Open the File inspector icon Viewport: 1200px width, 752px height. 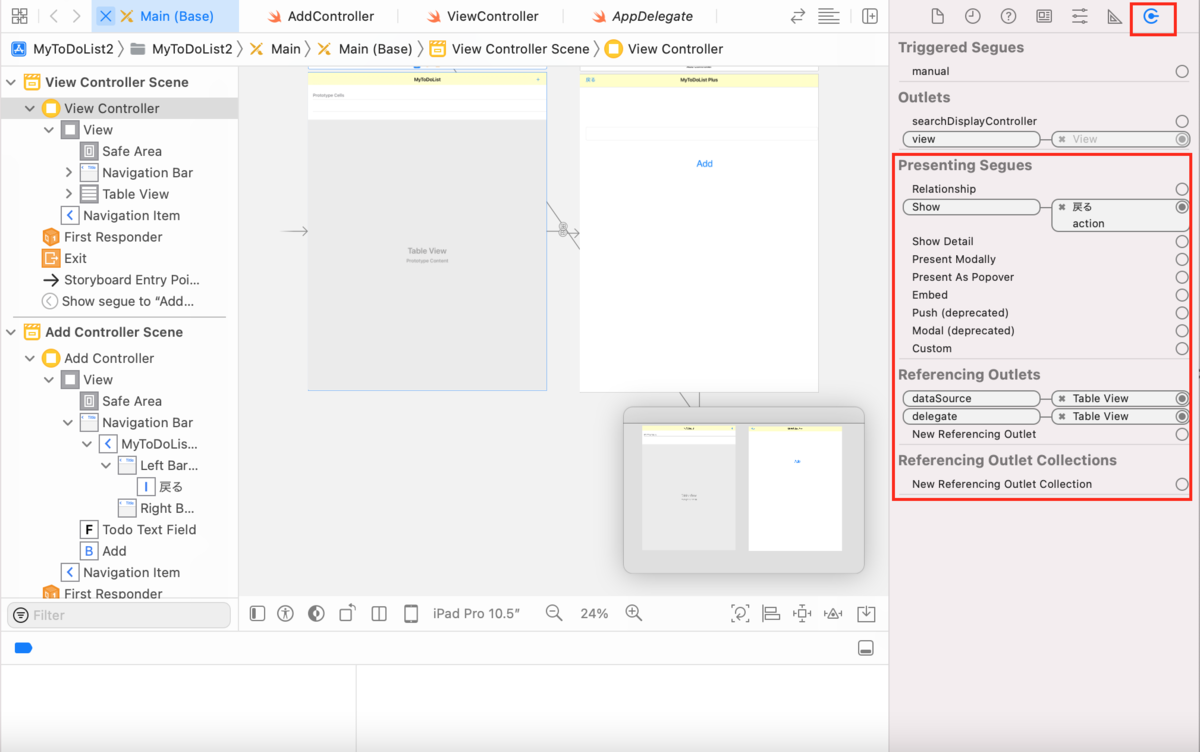[x=937, y=16]
